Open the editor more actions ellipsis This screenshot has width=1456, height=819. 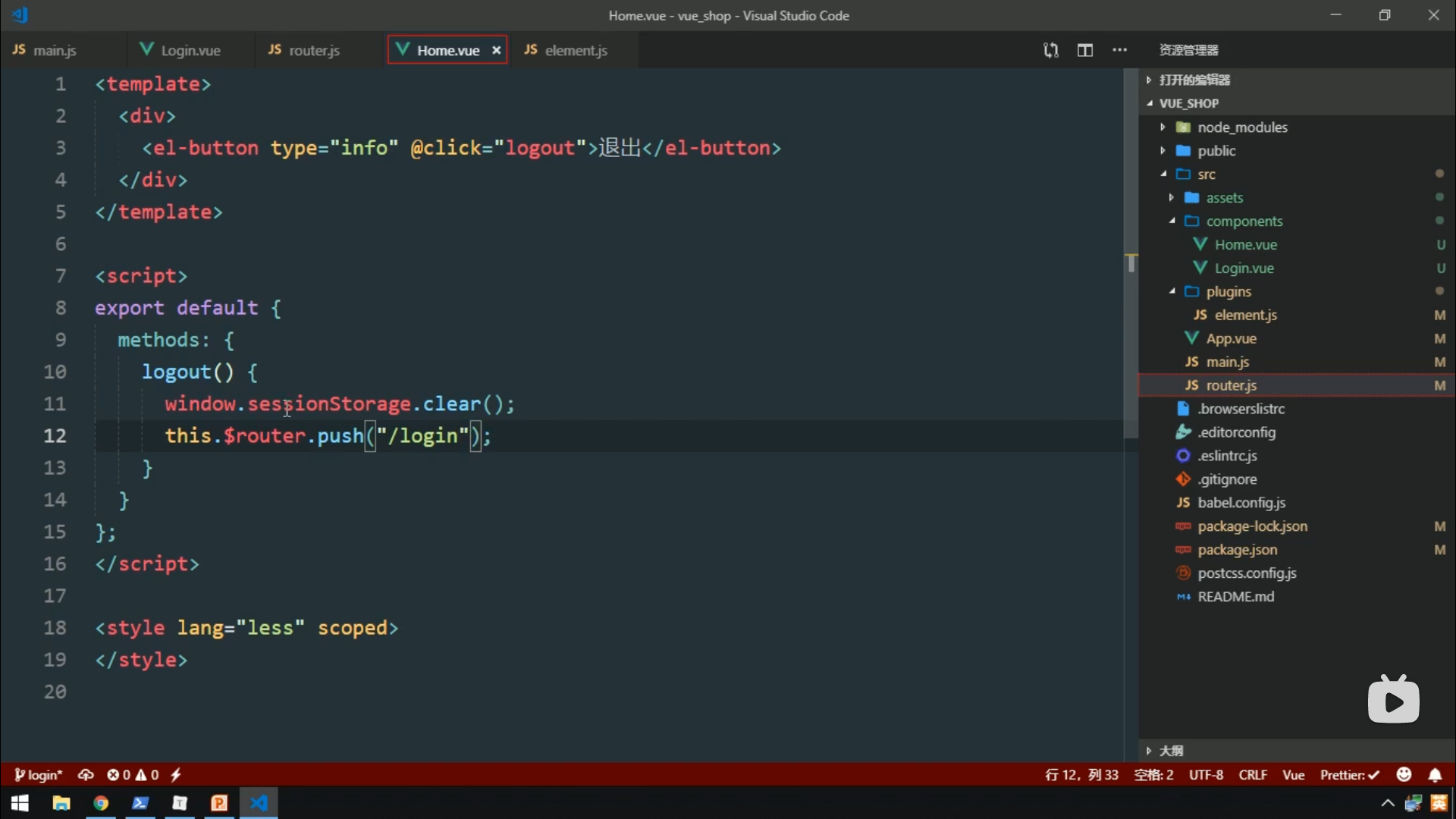click(x=1119, y=50)
